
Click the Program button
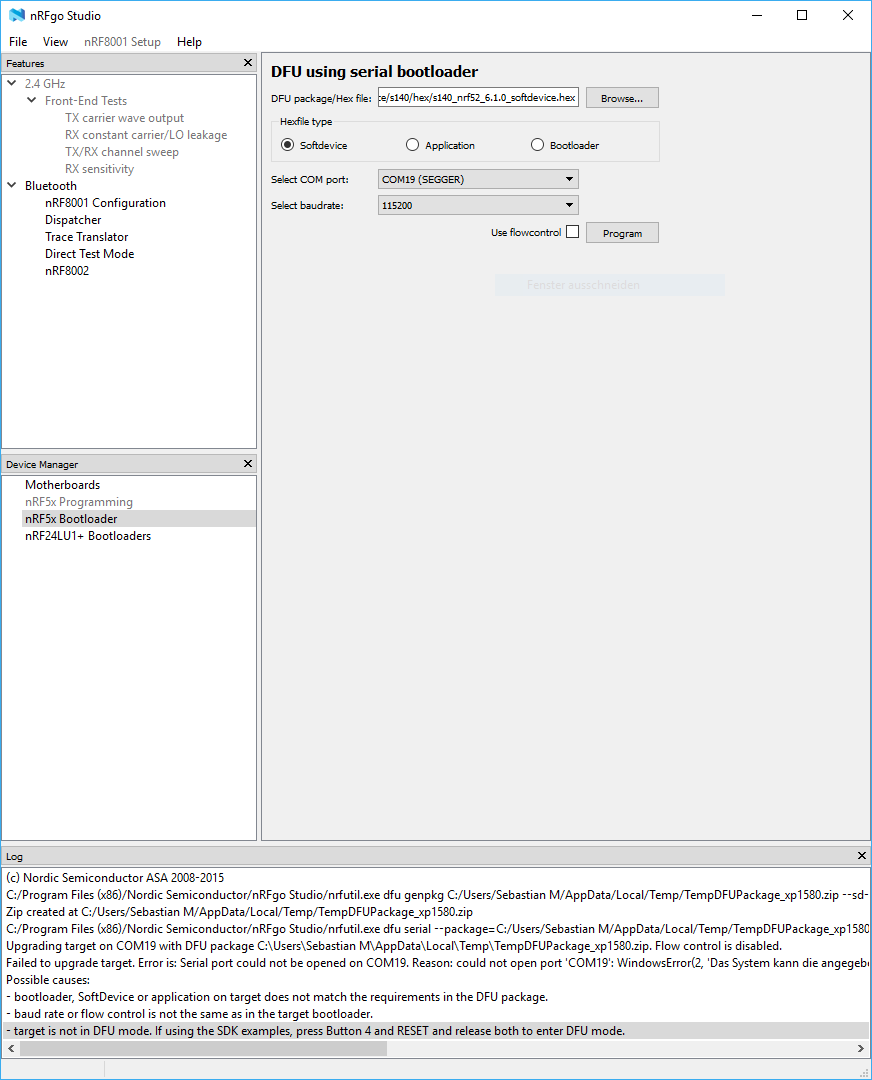[622, 233]
